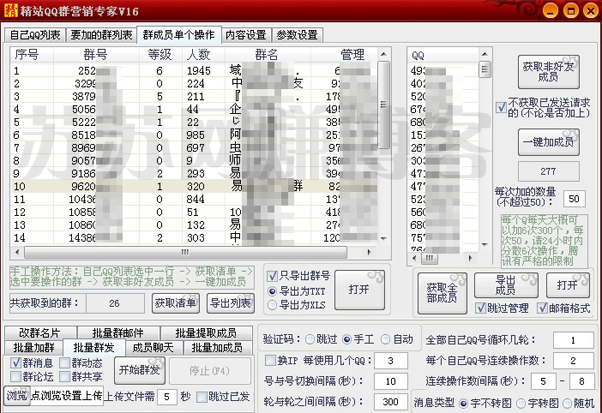Open 参数设置 tab
The height and width of the screenshot is (413, 602).
point(297,35)
